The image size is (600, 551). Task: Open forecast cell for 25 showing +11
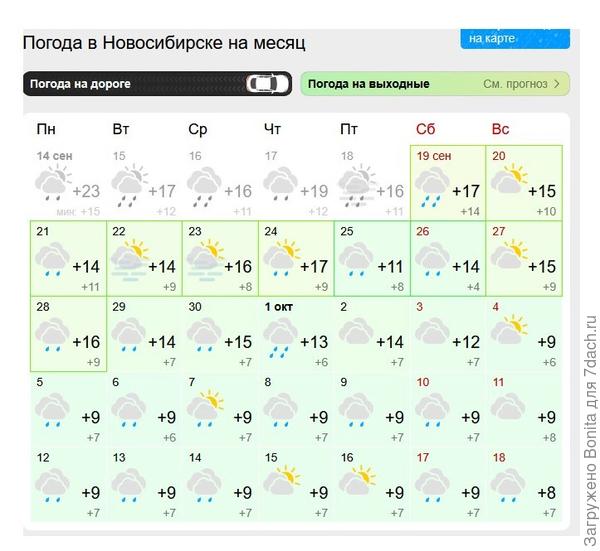(372, 258)
